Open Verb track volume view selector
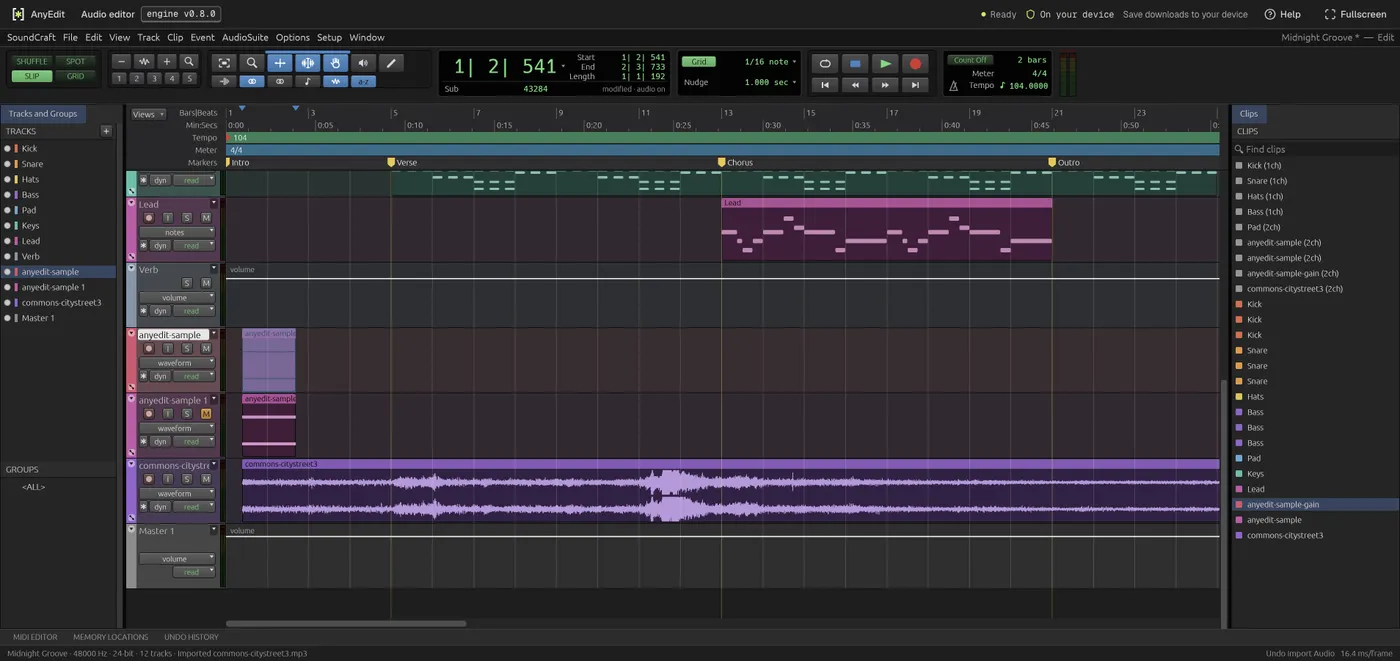This screenshot has width=1400, height=661. 176,297
